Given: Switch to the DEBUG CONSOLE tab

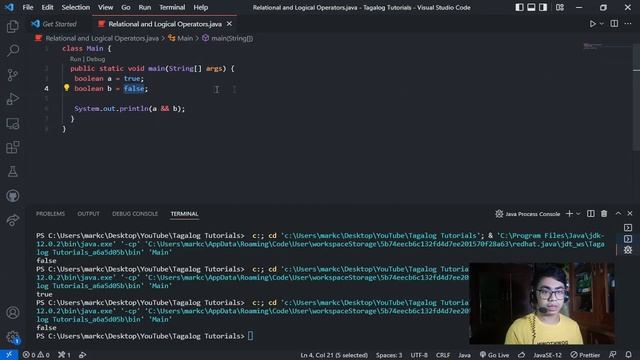Looking at the screenshot, I should coord(135,213).
